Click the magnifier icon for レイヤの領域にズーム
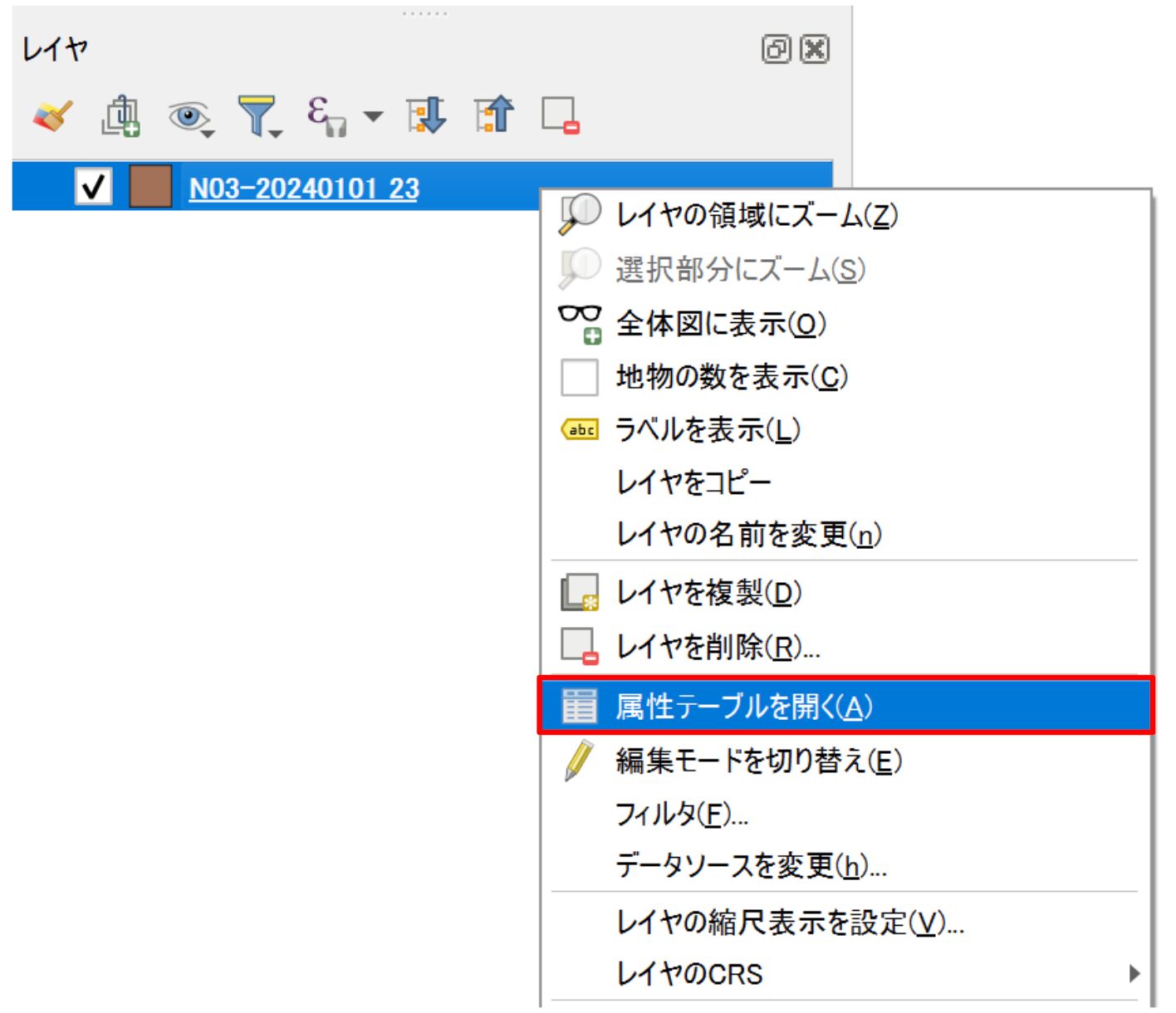 click(x=579, y=214)
